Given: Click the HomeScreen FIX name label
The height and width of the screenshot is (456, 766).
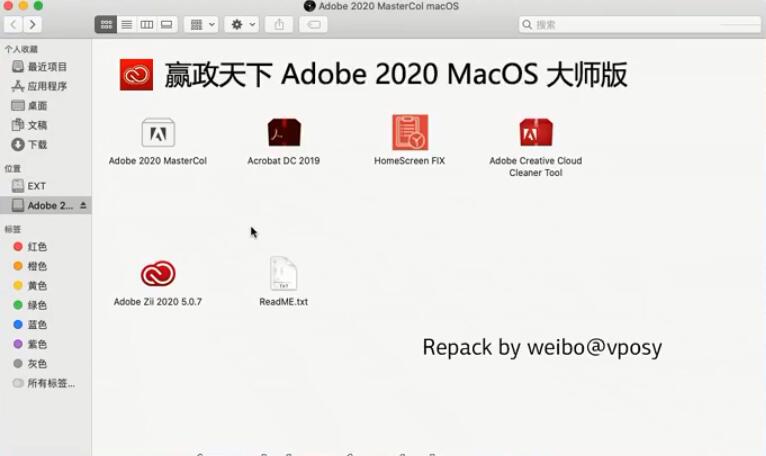Looking at the screenshot, I should click(x=409, y=161).
